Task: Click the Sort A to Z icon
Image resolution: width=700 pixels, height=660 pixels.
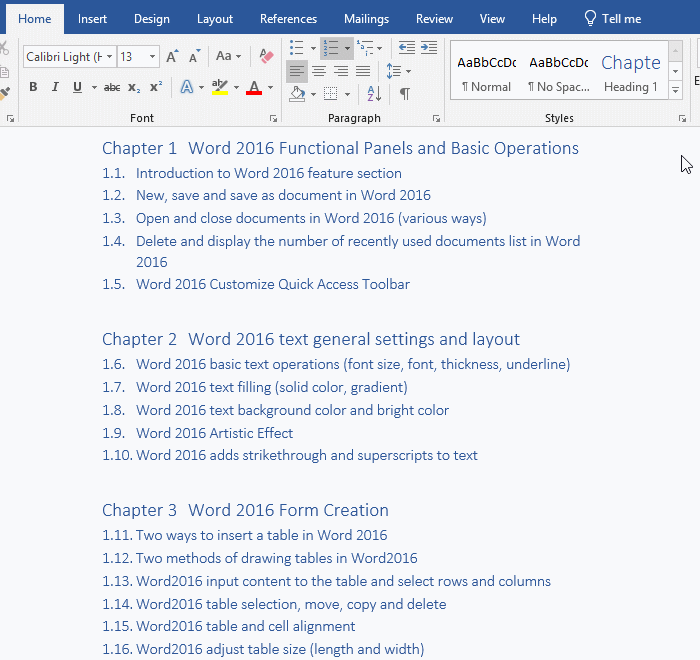Action: [x=374, y=94]
